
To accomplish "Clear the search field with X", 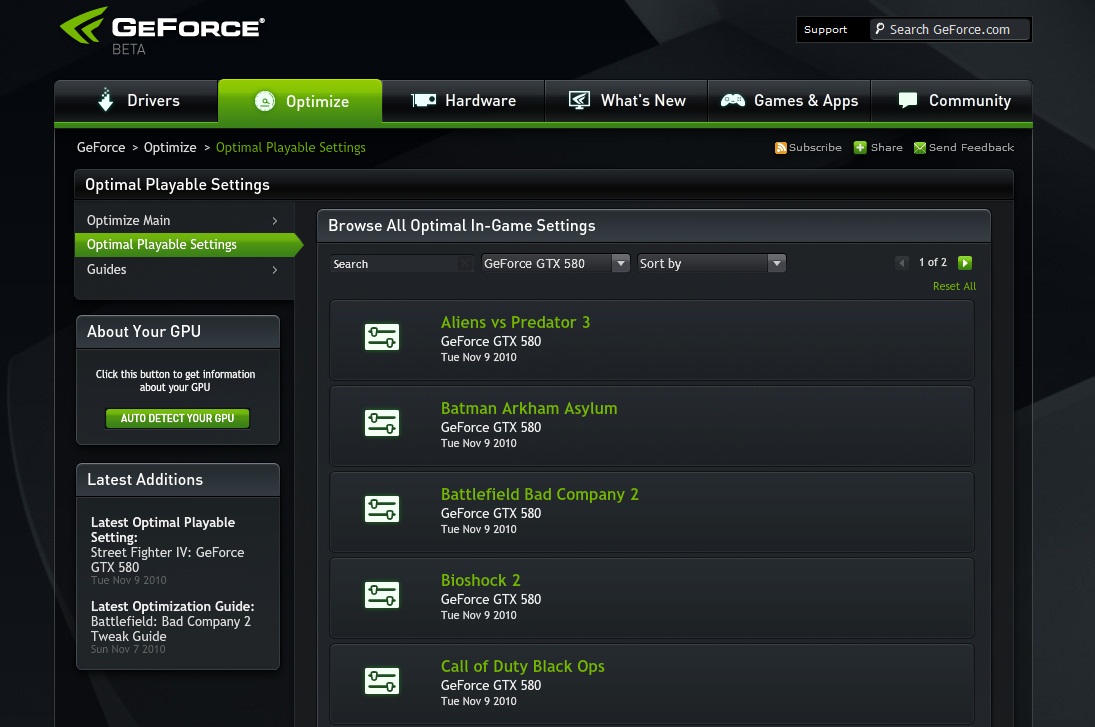I will (x=464, y=264).
